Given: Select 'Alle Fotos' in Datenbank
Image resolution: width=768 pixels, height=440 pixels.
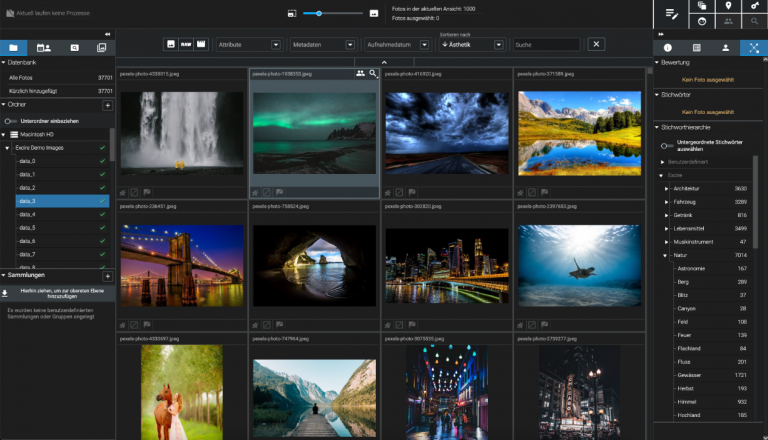Looking at the screenshot, I should [22, 76].
